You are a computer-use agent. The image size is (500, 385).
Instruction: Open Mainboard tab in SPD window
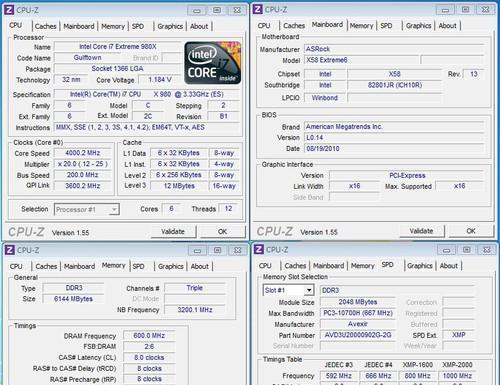click(x=328, y=266)
